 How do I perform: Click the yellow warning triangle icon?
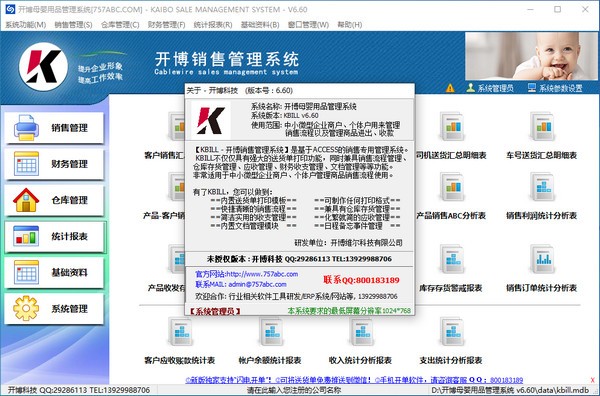coord(450,88)
